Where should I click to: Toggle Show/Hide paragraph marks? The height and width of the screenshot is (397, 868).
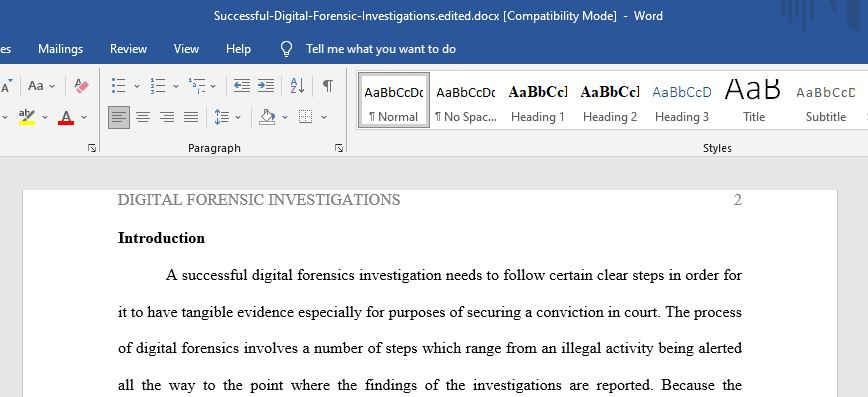[328, 85]
